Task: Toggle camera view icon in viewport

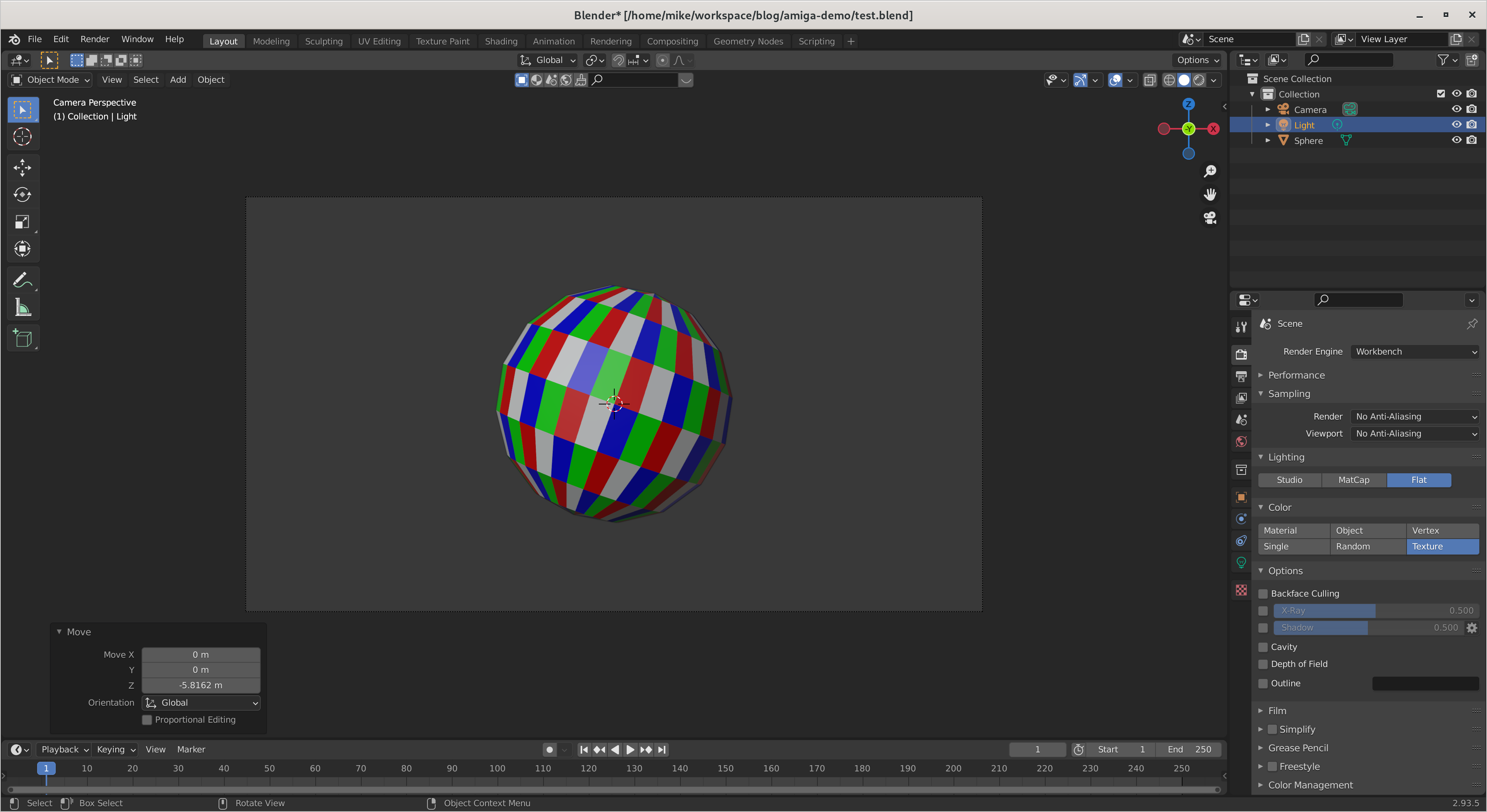Action: [x=1210, y=218]
